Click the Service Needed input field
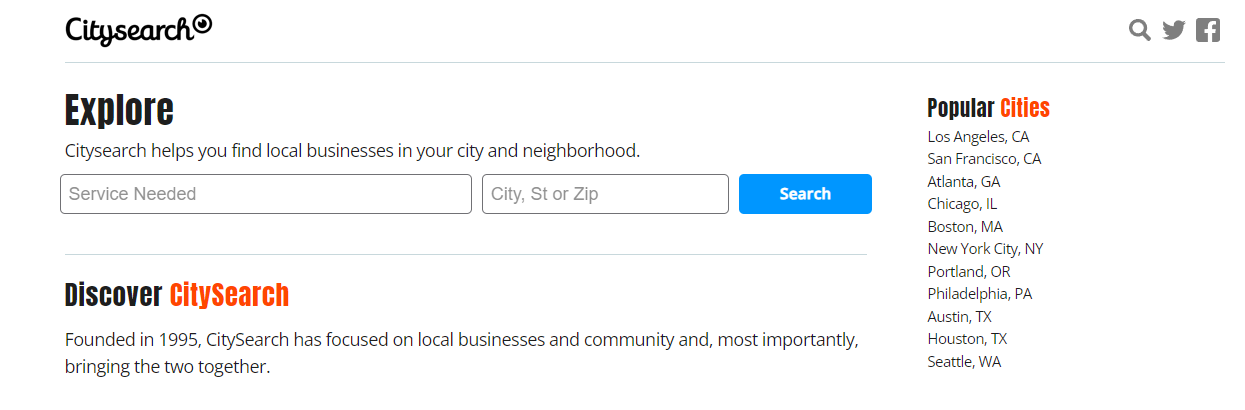Viewport: 1245px width, 410px height. tap(266, 194)
